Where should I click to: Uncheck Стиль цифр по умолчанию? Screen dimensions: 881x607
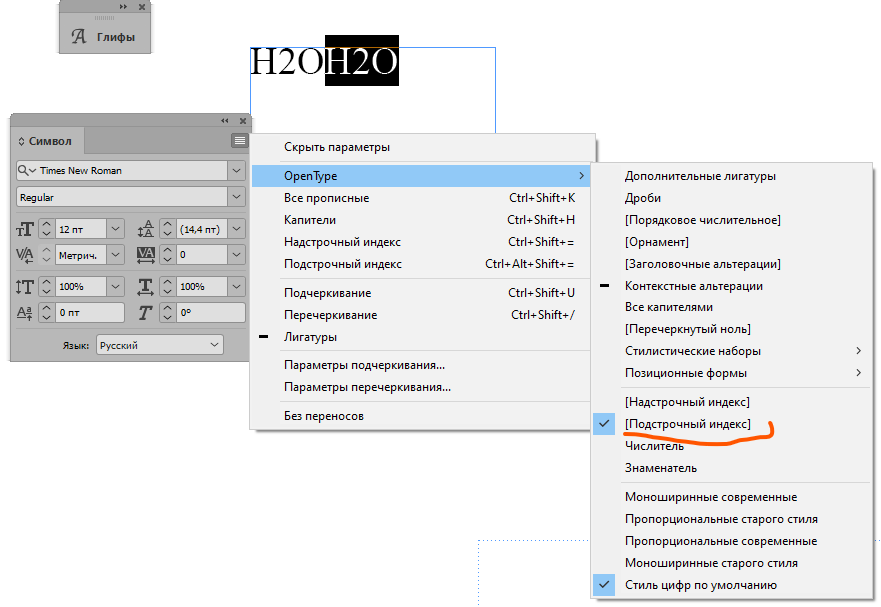[732, 585]
